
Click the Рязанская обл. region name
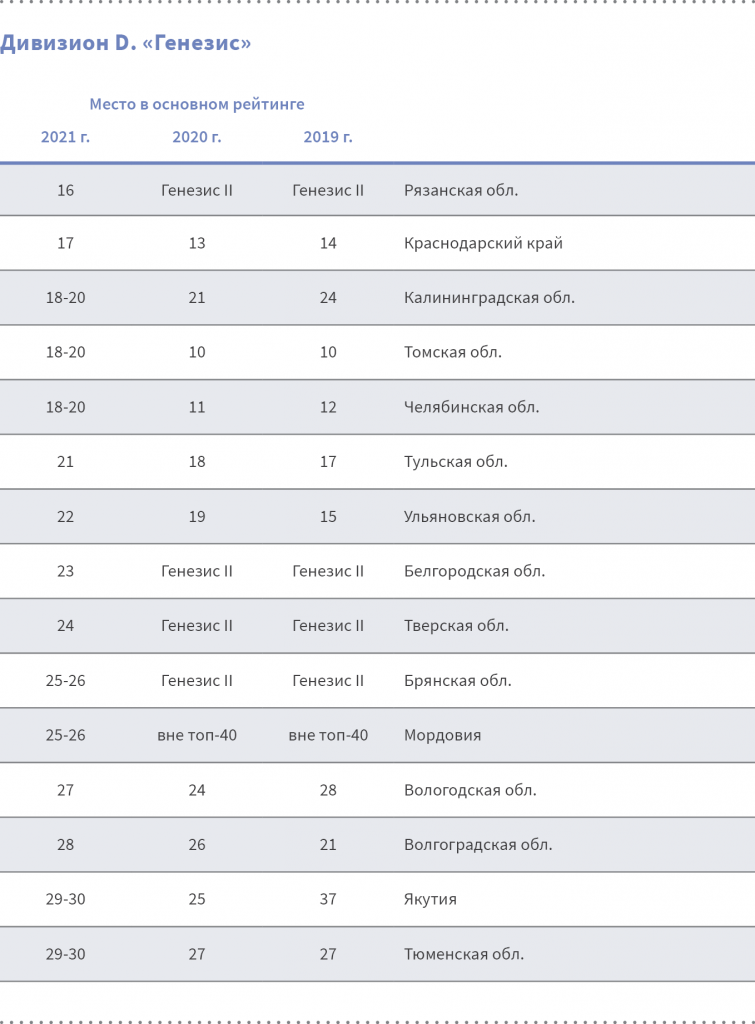(x=461, y=190)
